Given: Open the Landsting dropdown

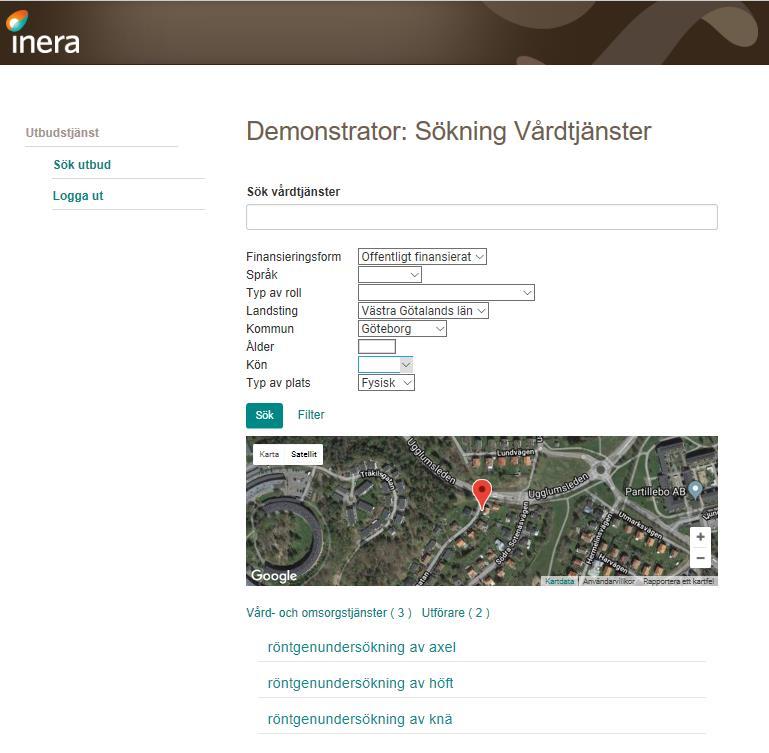Looking at the screenshot, I should [x=423, y=311].
